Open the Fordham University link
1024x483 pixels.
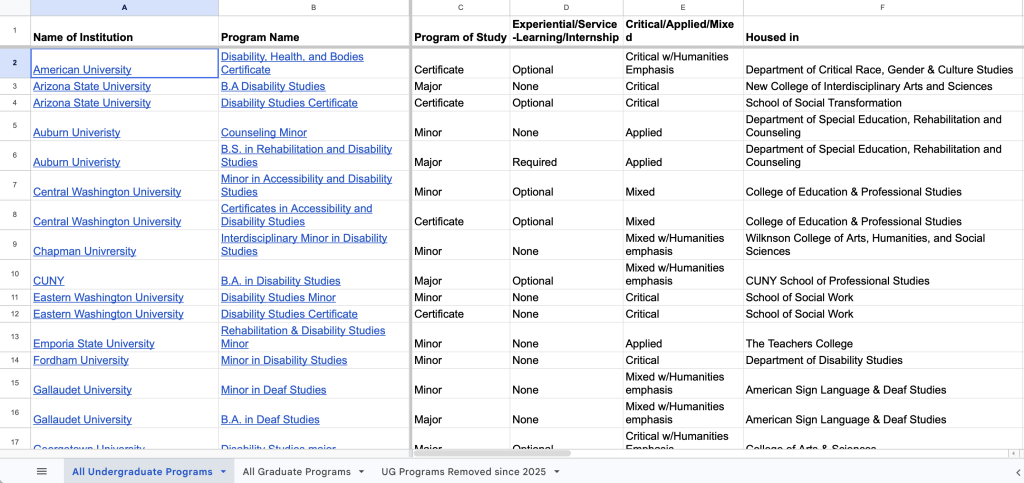pos(81,360)
